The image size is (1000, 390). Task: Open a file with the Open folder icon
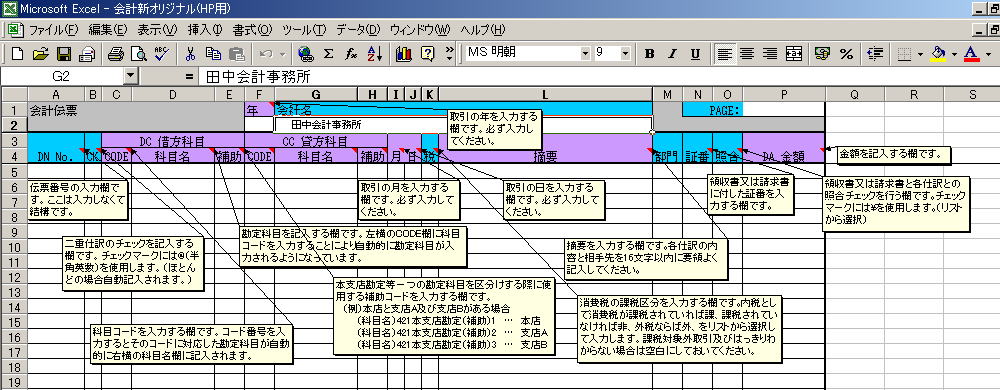40,54
